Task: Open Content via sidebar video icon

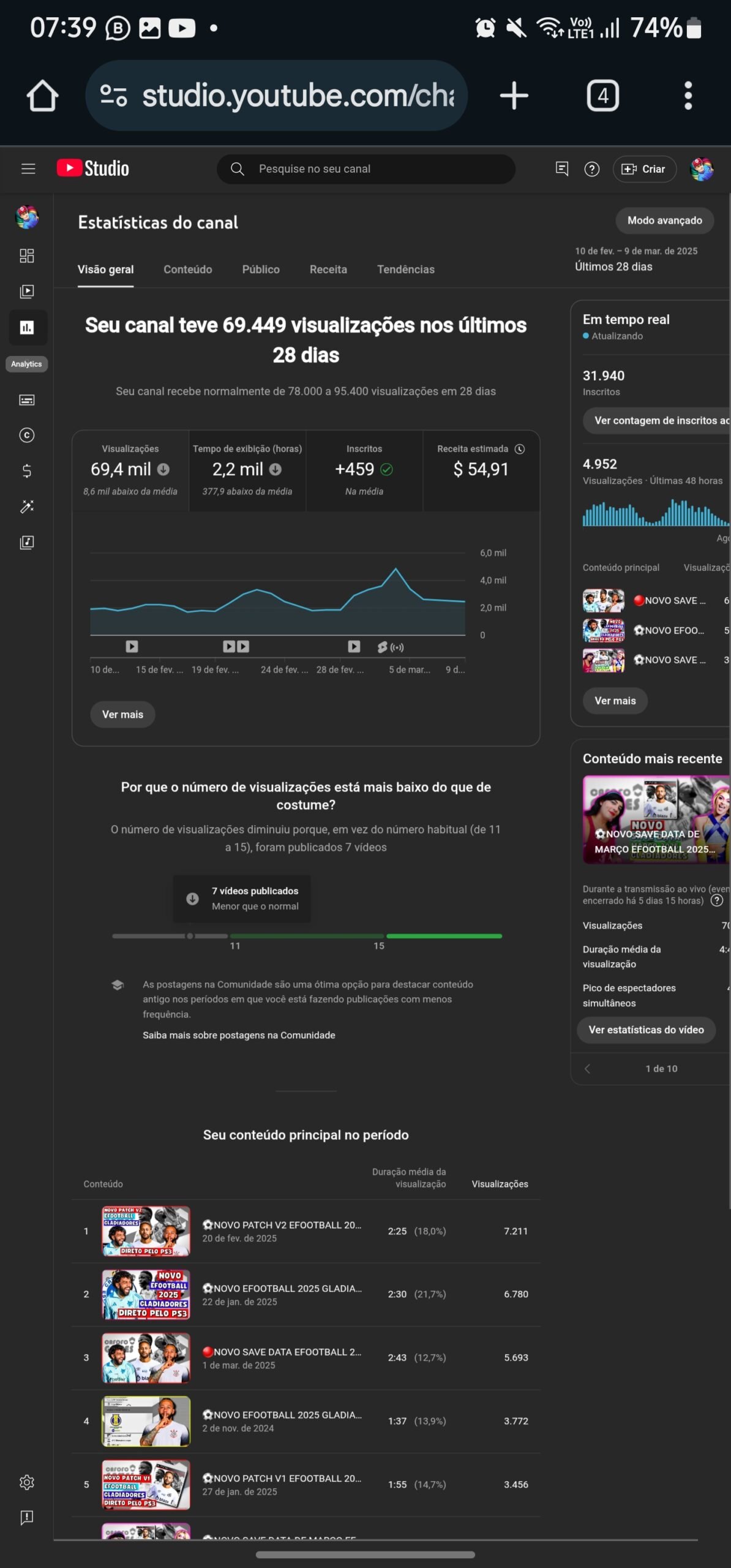Action: (x=27, y=292)
